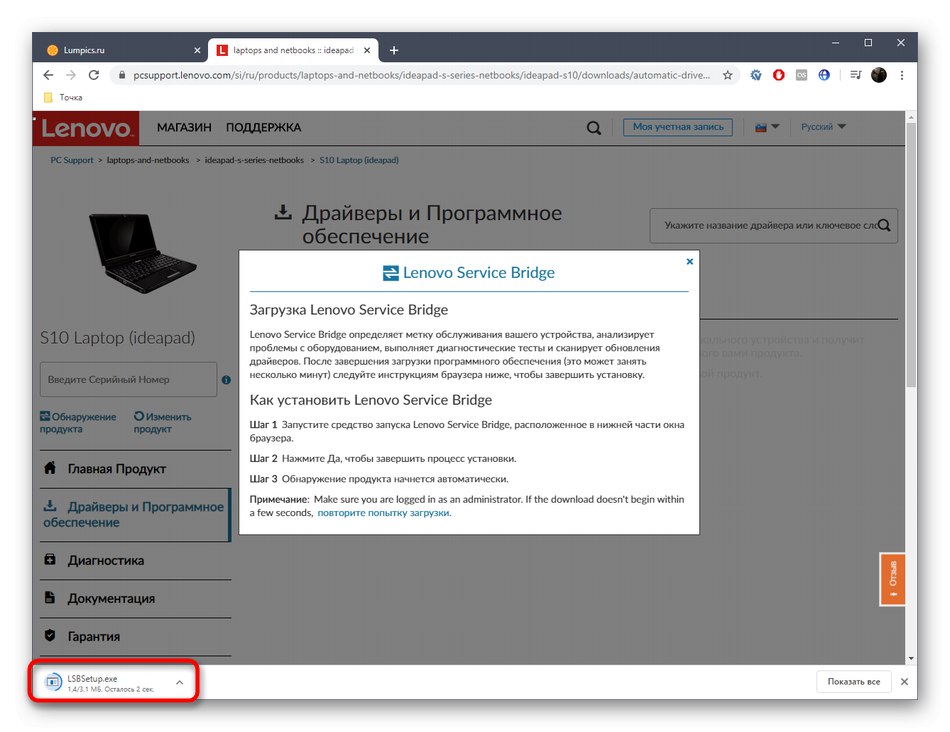Click serial number info icon
950x732 pixels.
point(226,380)
